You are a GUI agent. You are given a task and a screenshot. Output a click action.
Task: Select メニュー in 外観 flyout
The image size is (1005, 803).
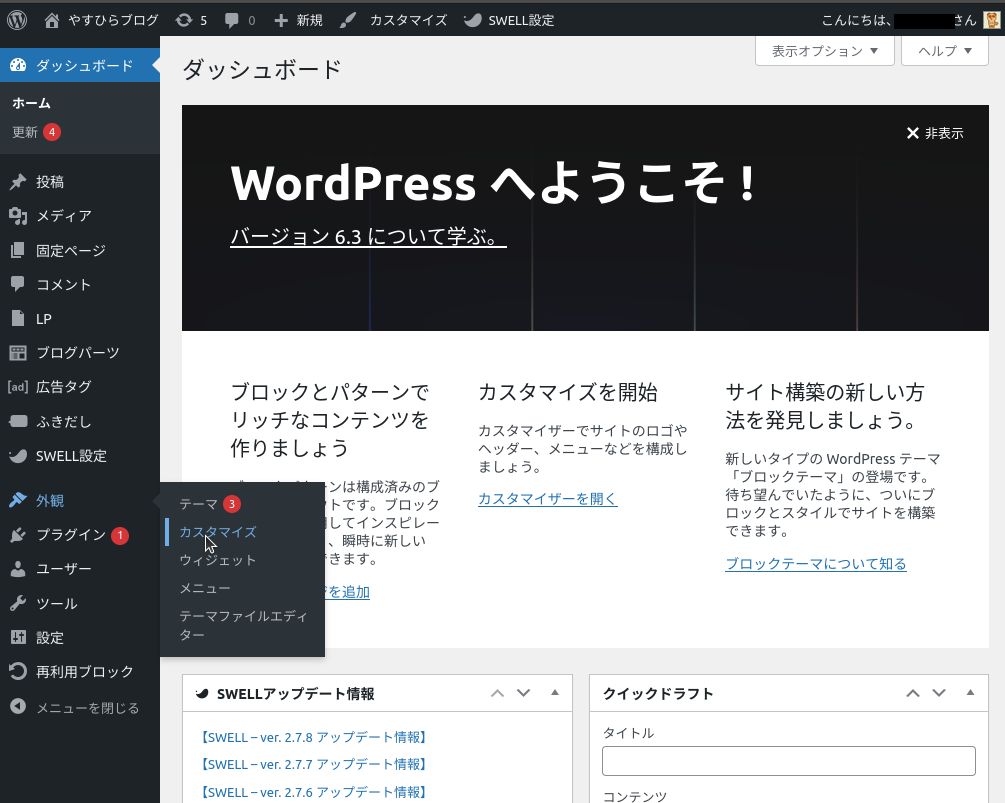(x=205, y=588)
